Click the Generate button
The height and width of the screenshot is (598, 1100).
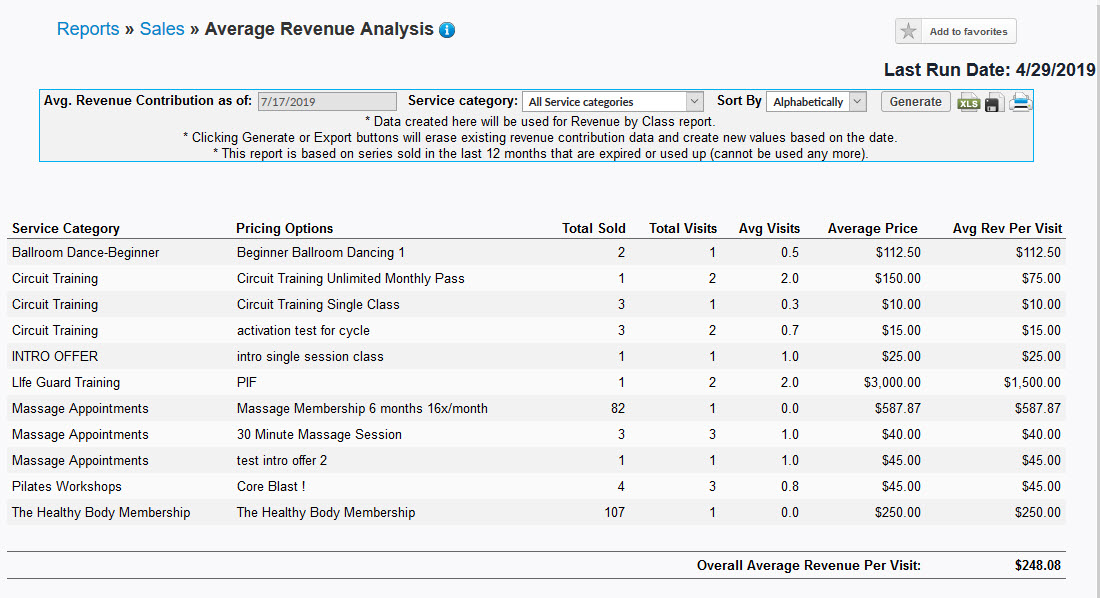[x=914, y=101]
